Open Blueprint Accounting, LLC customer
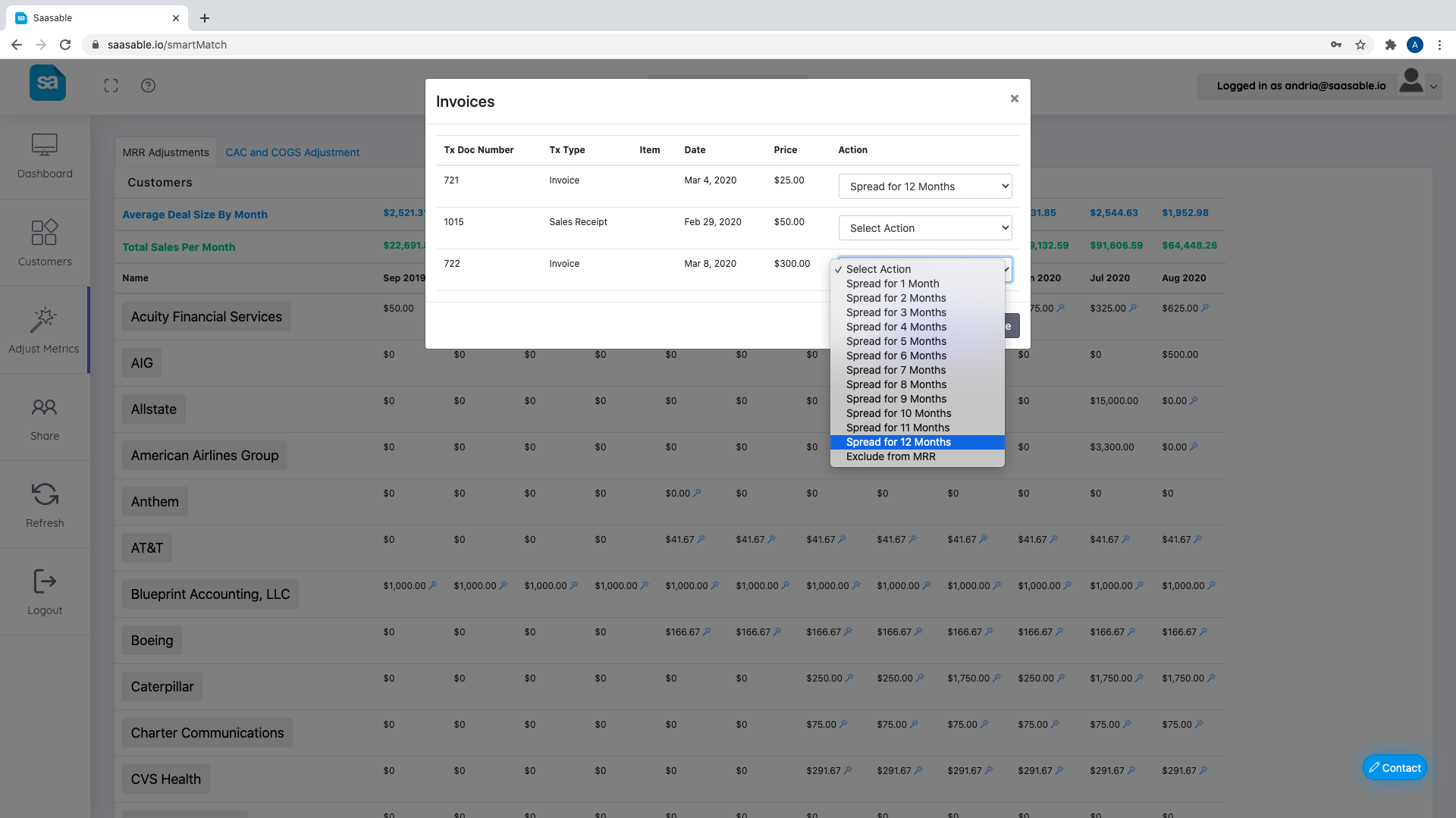The height and width of the screenshot is (818, 1456). click(210, 594)
